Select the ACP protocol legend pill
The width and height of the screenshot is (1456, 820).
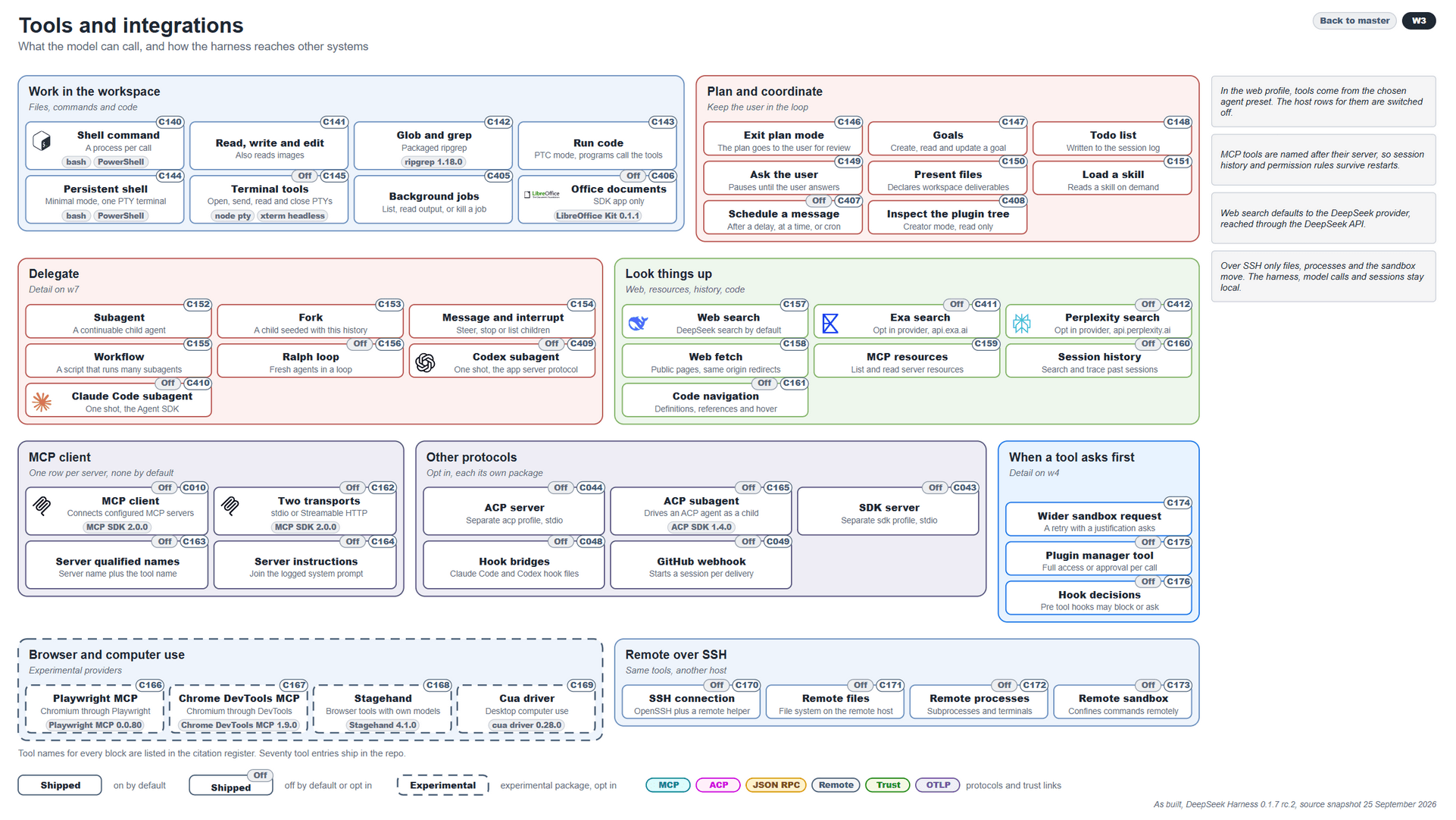718,785
